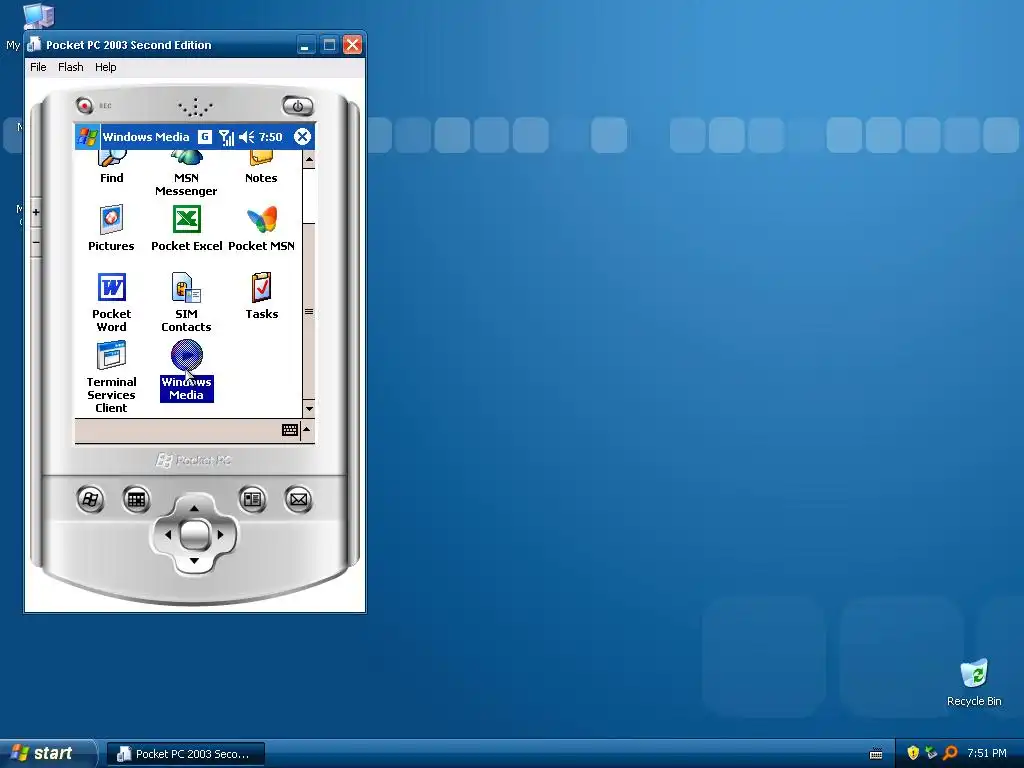Click the program list scroll up arrow
Viewport: 1024px width, 768px height.
[x=309, y=159]
